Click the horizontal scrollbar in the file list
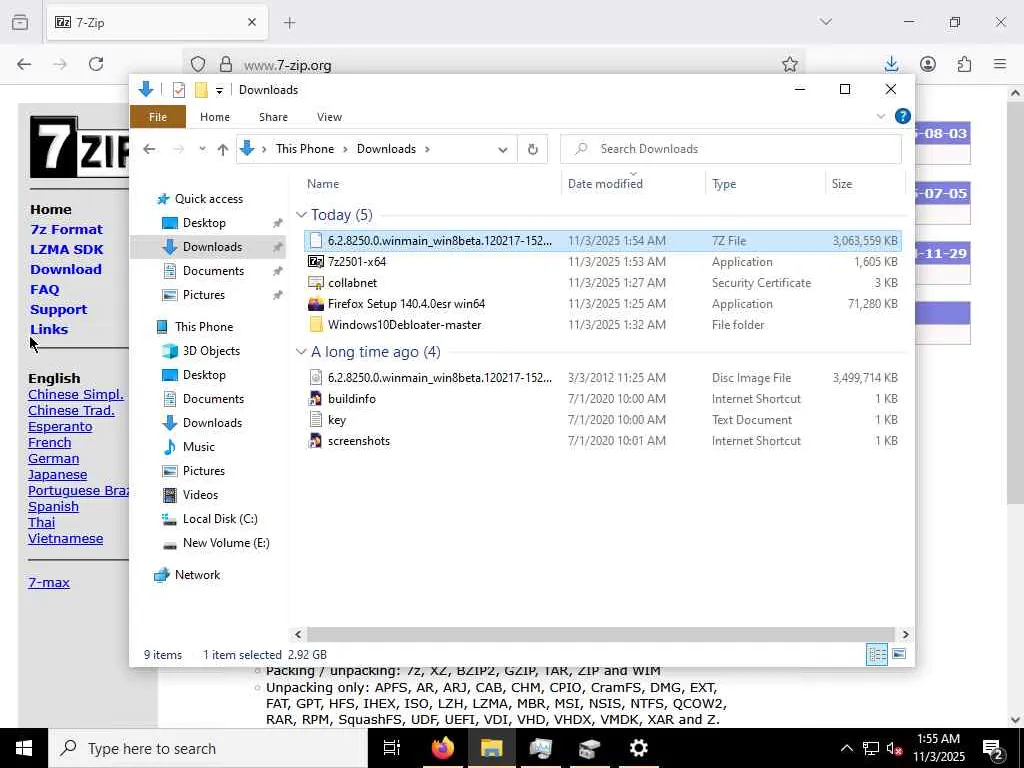1024x768 pixels. tap(600, 634)
